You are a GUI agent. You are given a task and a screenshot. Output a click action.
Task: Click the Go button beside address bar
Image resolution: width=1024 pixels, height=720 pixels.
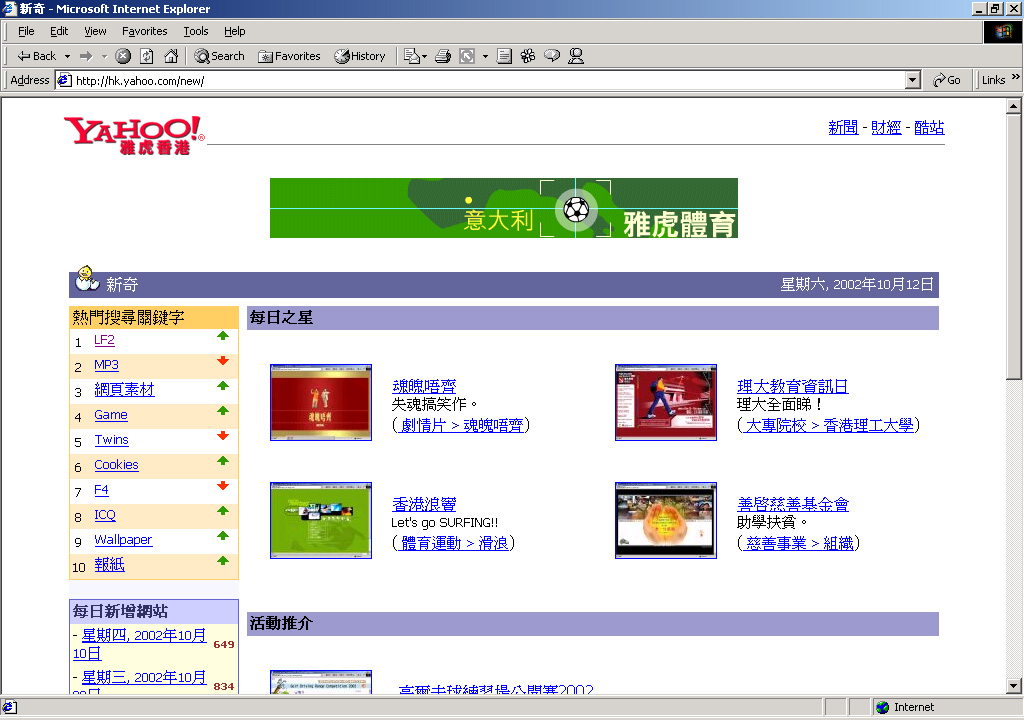click(x=946, y=80)
